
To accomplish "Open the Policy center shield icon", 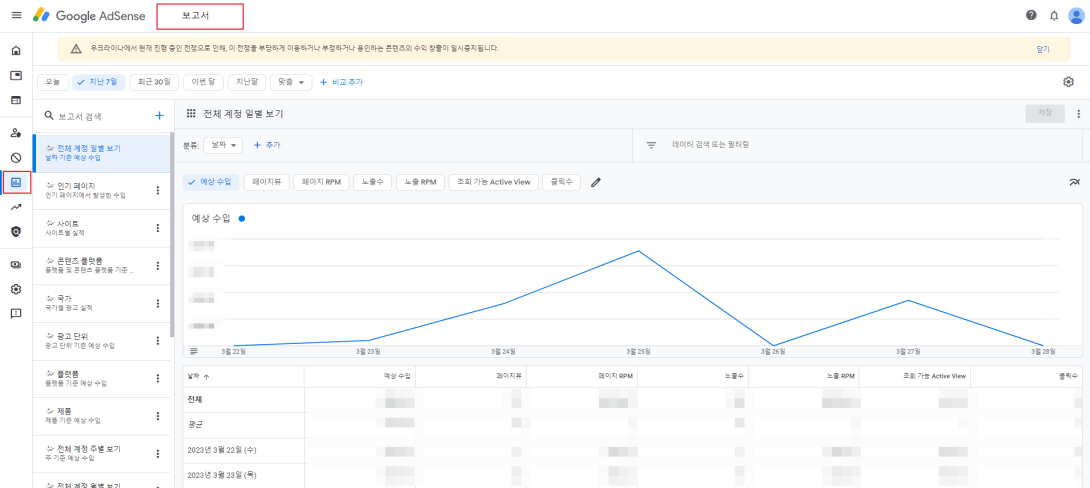I will [x=16, y=231].
